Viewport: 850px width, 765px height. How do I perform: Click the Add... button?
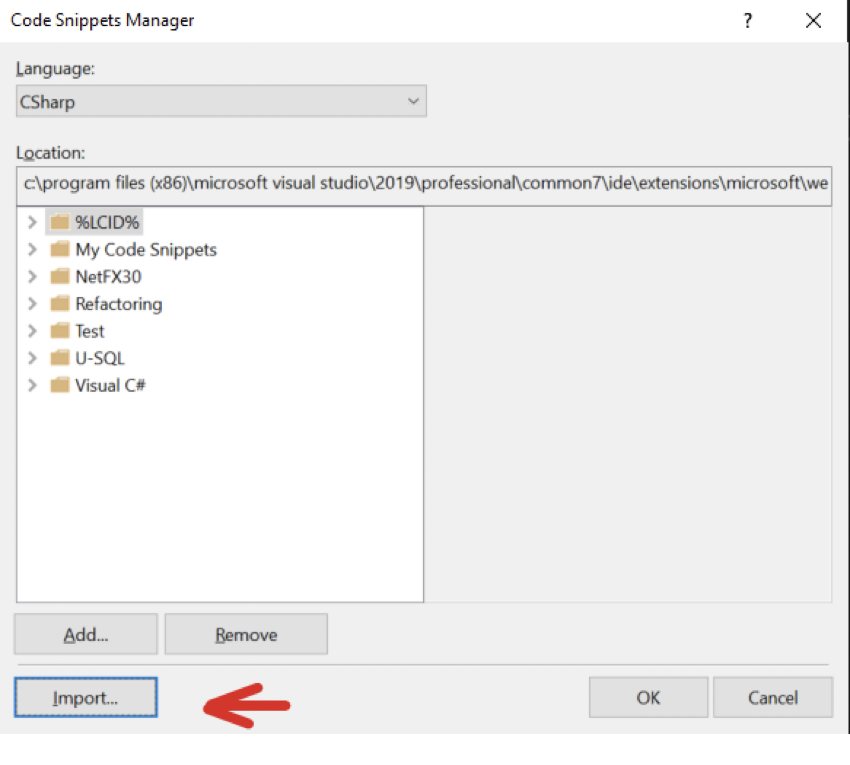[x=86, y=634]
